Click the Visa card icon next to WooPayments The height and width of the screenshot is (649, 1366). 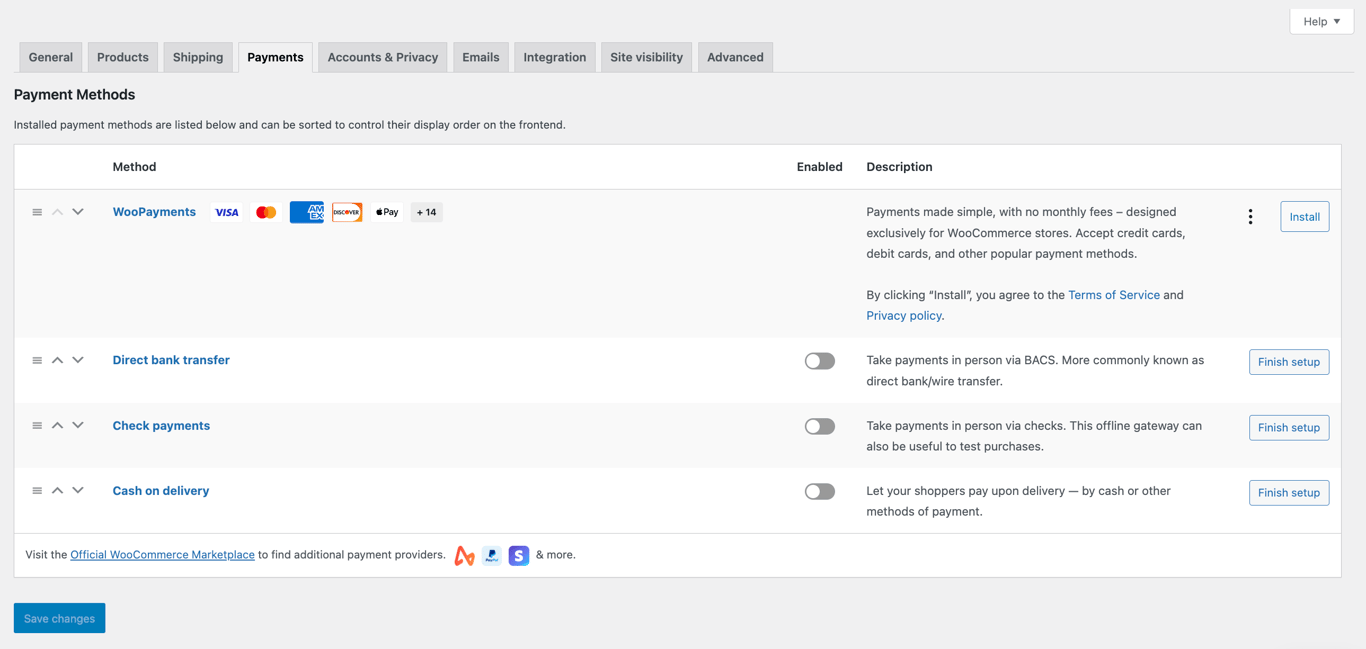pyautogui.click(x=227, y=211)
